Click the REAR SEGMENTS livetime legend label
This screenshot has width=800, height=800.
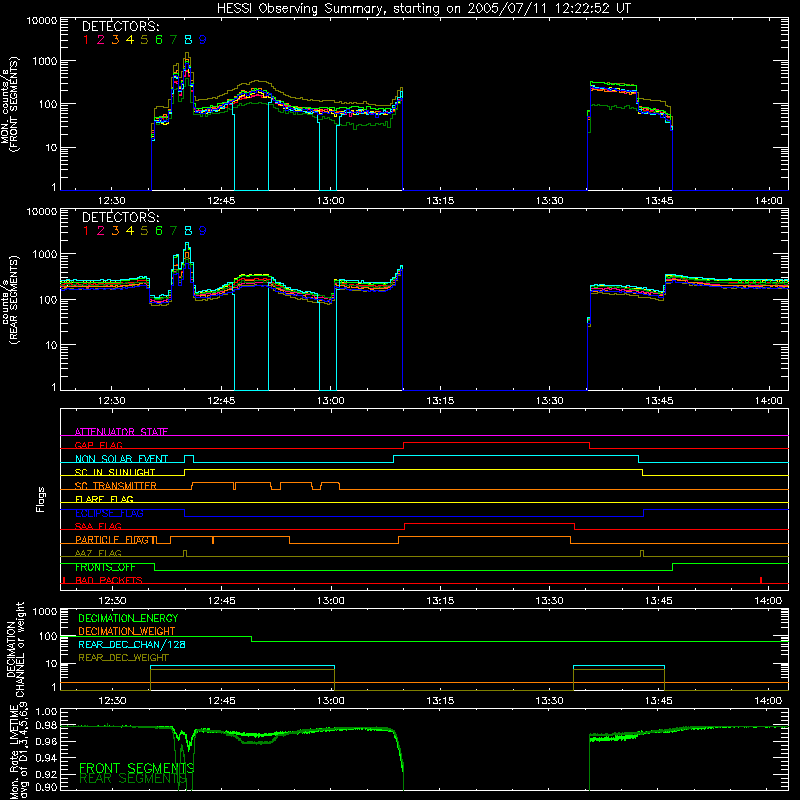(x=133, y=779)
